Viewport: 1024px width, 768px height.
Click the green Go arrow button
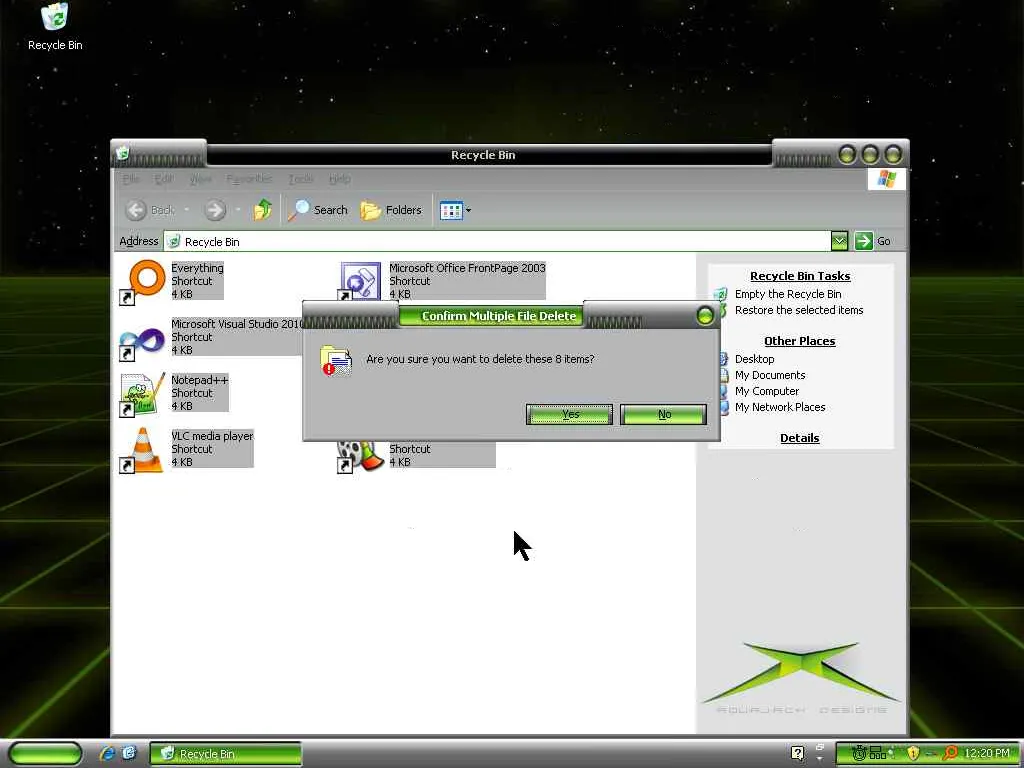coord(863,241)
